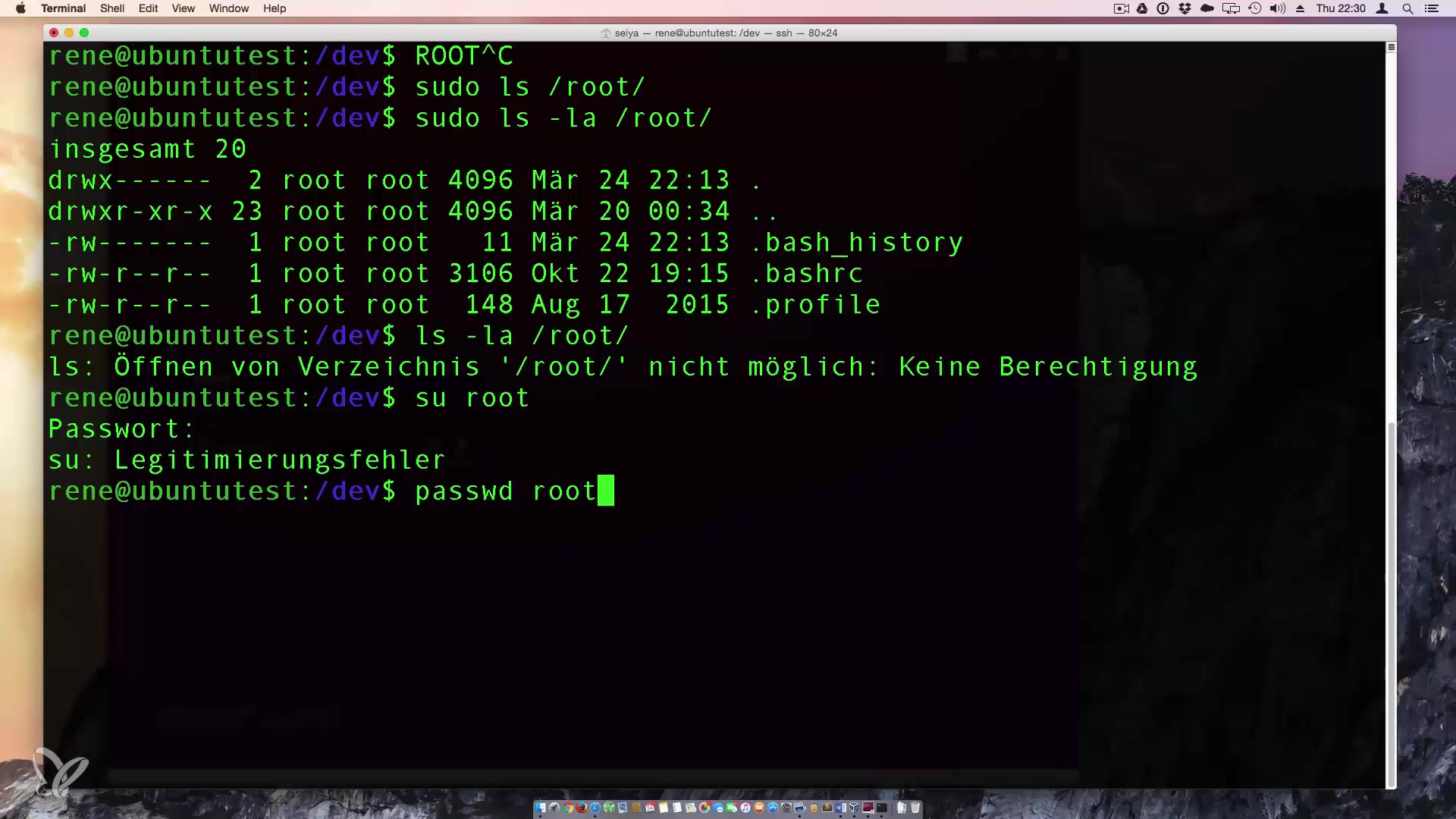Open the Notification Center list icon
1456x819 pixels.
[x=1432, y=8]
